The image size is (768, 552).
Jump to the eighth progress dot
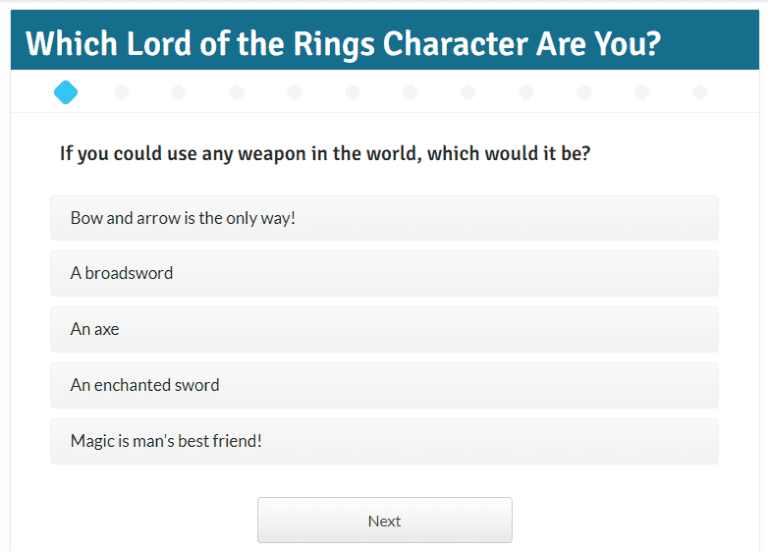pos(469,93)
